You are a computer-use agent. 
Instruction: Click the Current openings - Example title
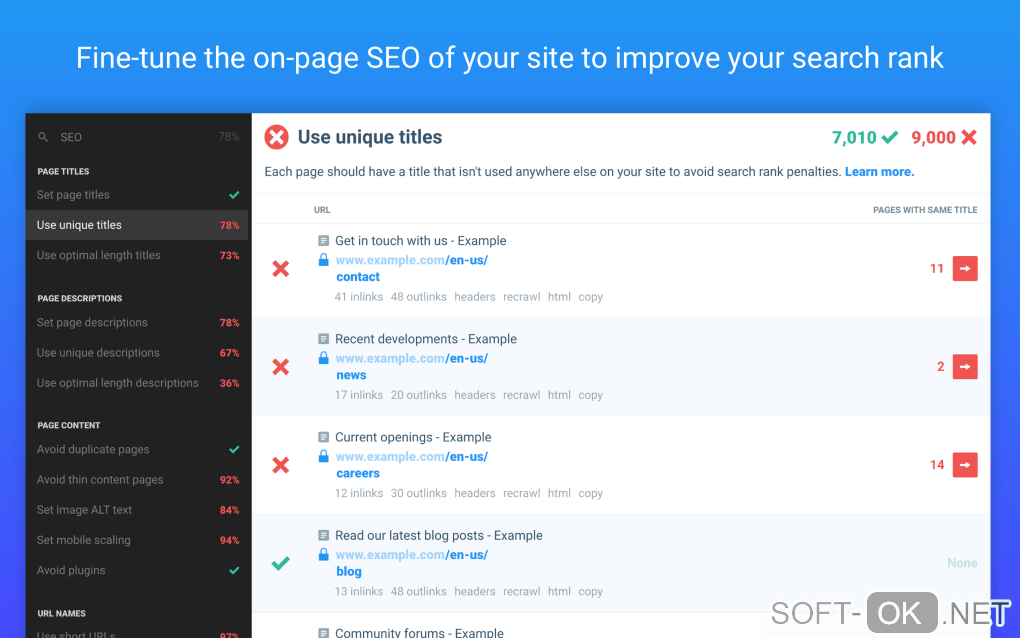pos(413,437)
